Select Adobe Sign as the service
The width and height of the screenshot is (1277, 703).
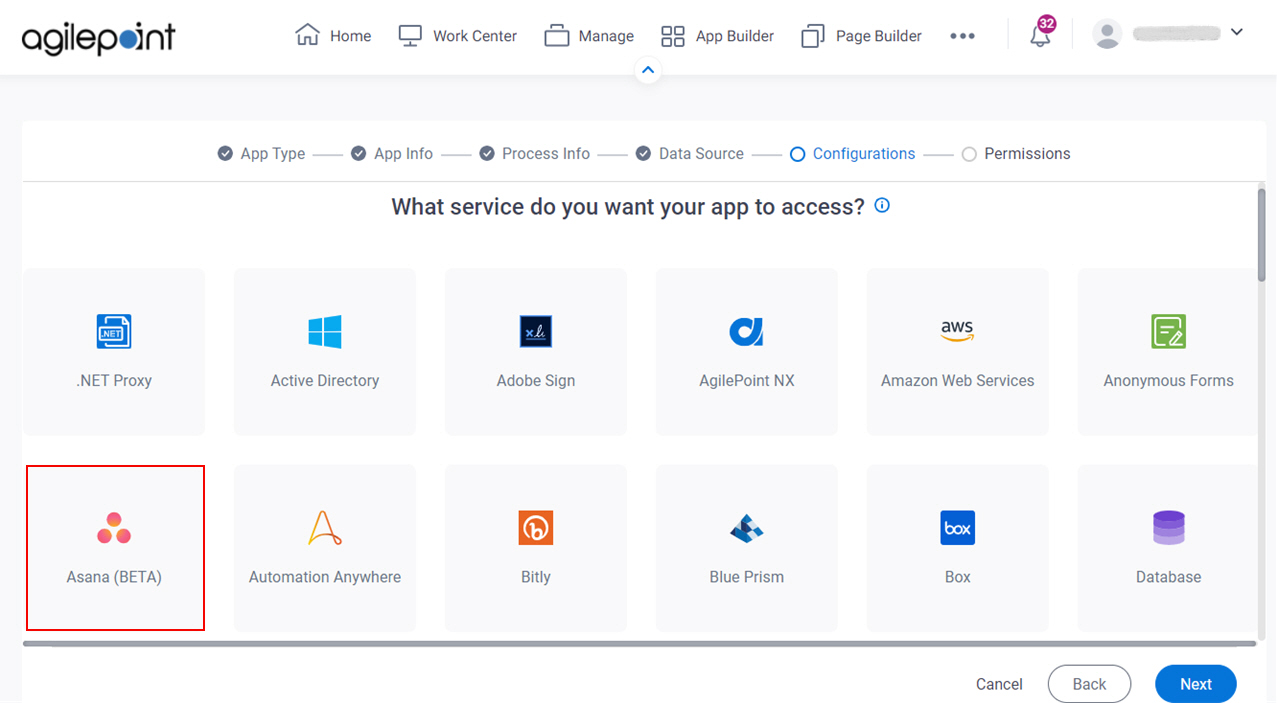(x=535, y=351)
